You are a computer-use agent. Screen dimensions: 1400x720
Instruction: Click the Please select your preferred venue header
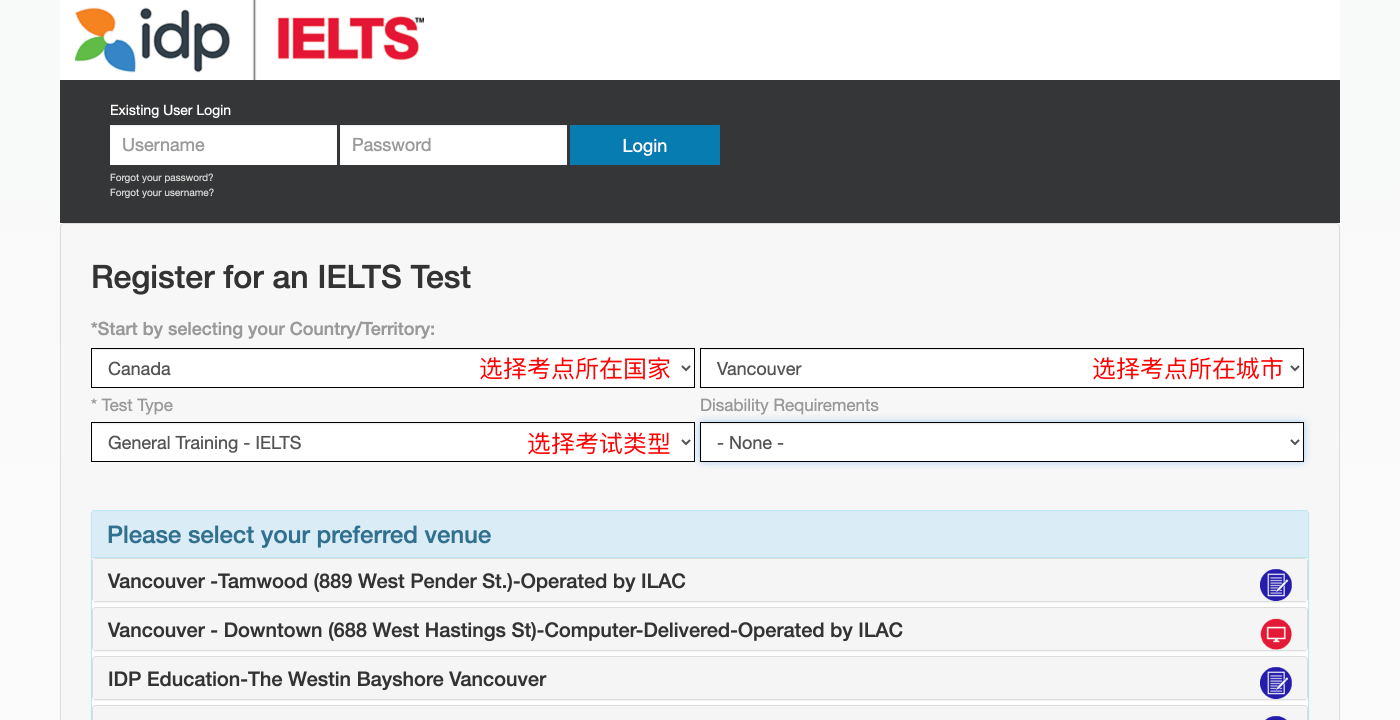click(x=299, y=535)
